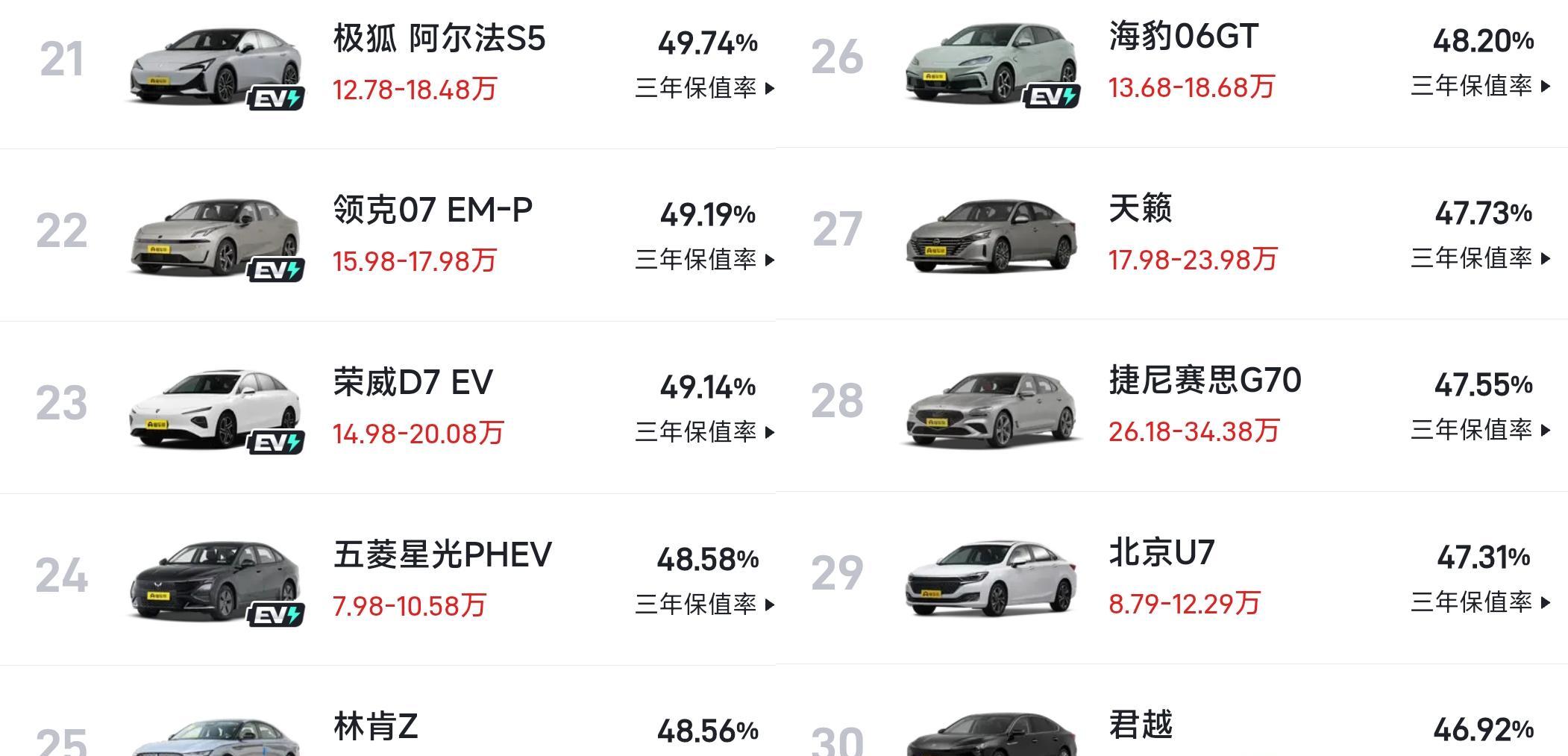This screenshot has width=1568, height=756.
Task: Expand 三年保值率 arrow for 五菱星光PHEV
Action: (771, 605)
